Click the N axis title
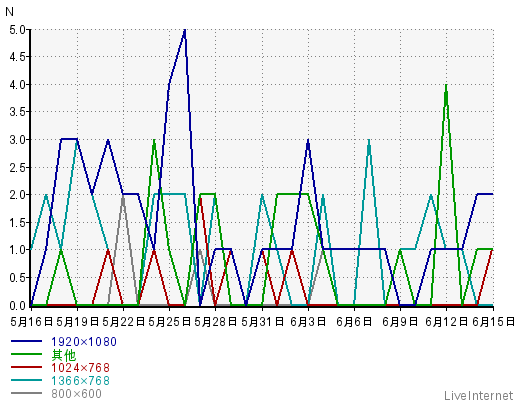 pyautogui.click(x=9, y=12)
